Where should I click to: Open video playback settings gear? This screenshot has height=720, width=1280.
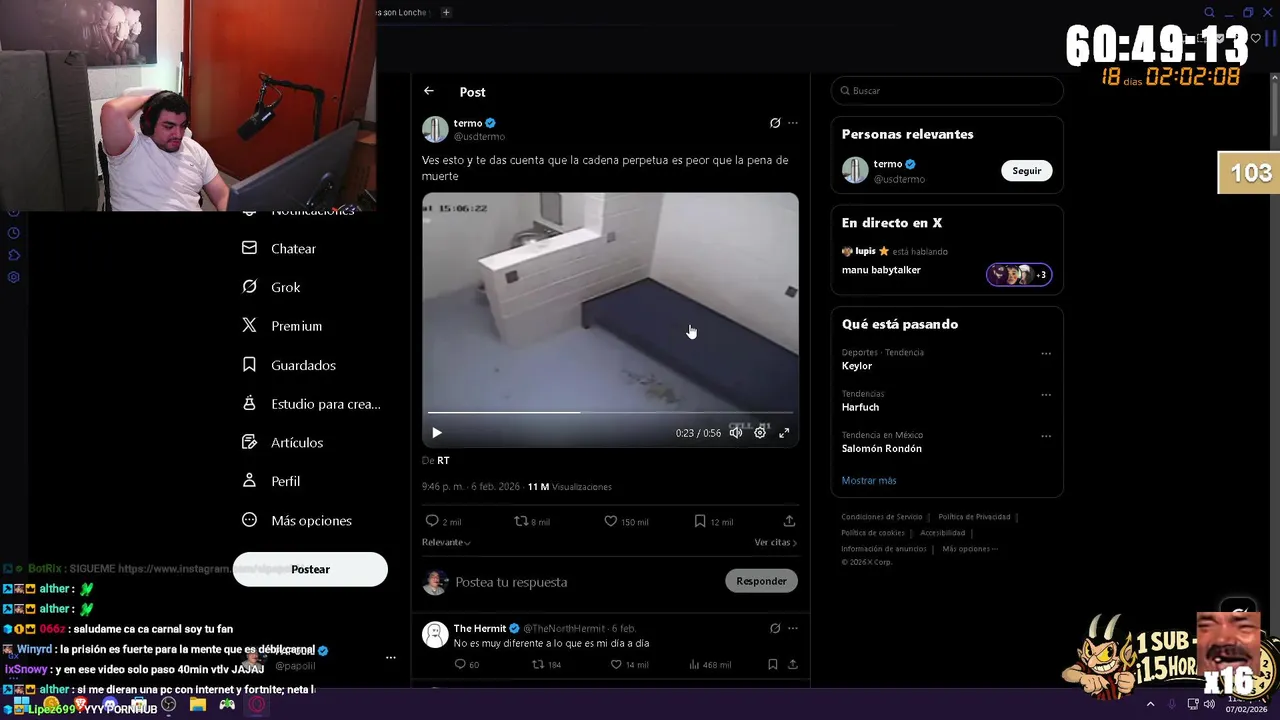760,433
